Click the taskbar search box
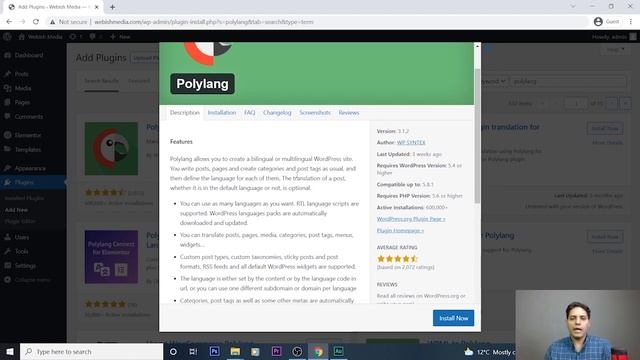Image resolution: width=640 pixels, height=360 pixels. click(x=91, y=351)
